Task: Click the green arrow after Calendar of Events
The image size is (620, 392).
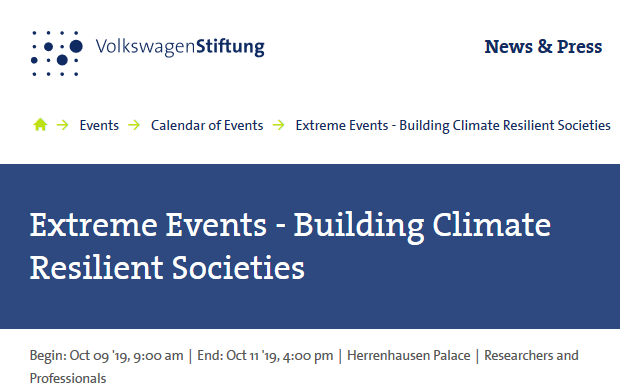Action: coord(279,125)
